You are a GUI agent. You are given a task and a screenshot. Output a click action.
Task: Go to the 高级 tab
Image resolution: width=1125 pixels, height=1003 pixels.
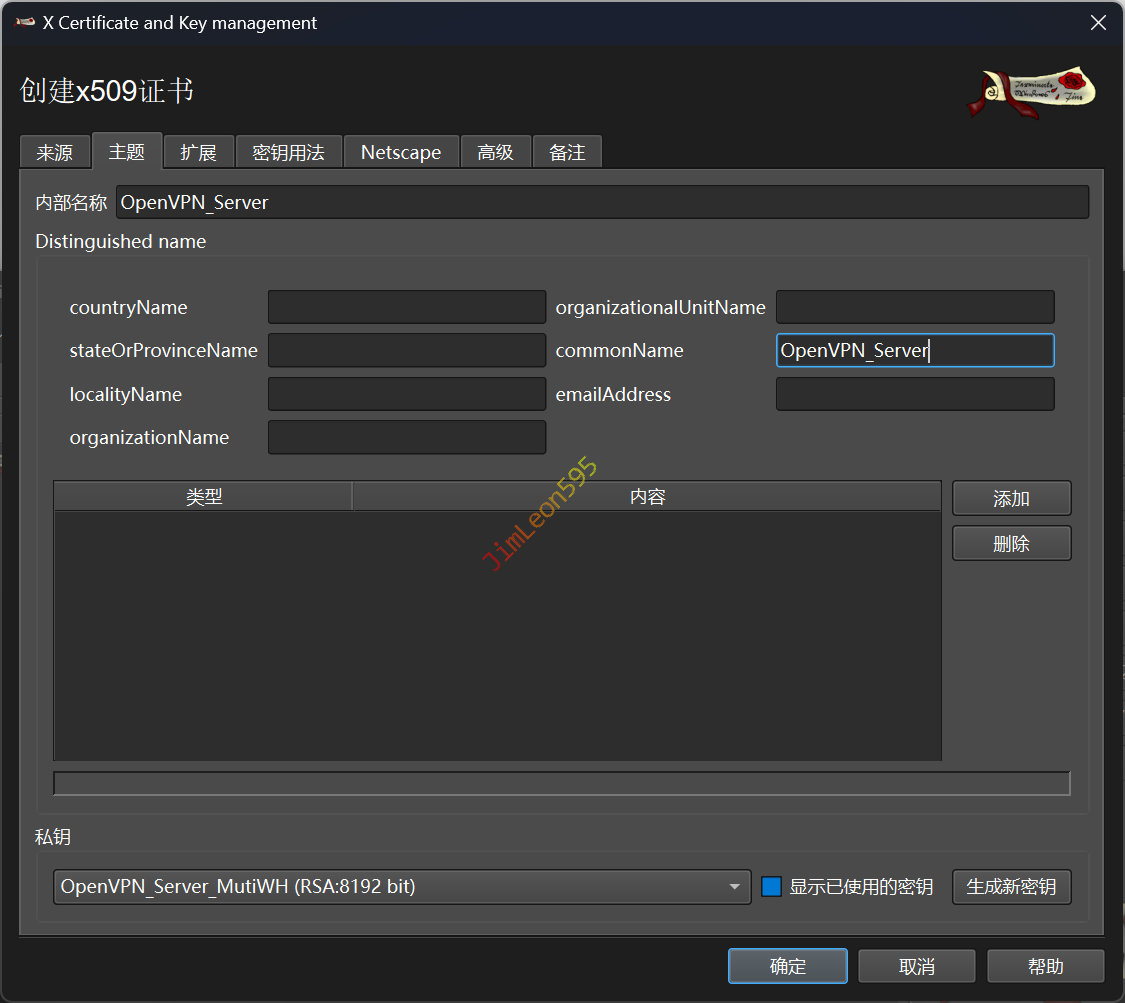(495, 152)
